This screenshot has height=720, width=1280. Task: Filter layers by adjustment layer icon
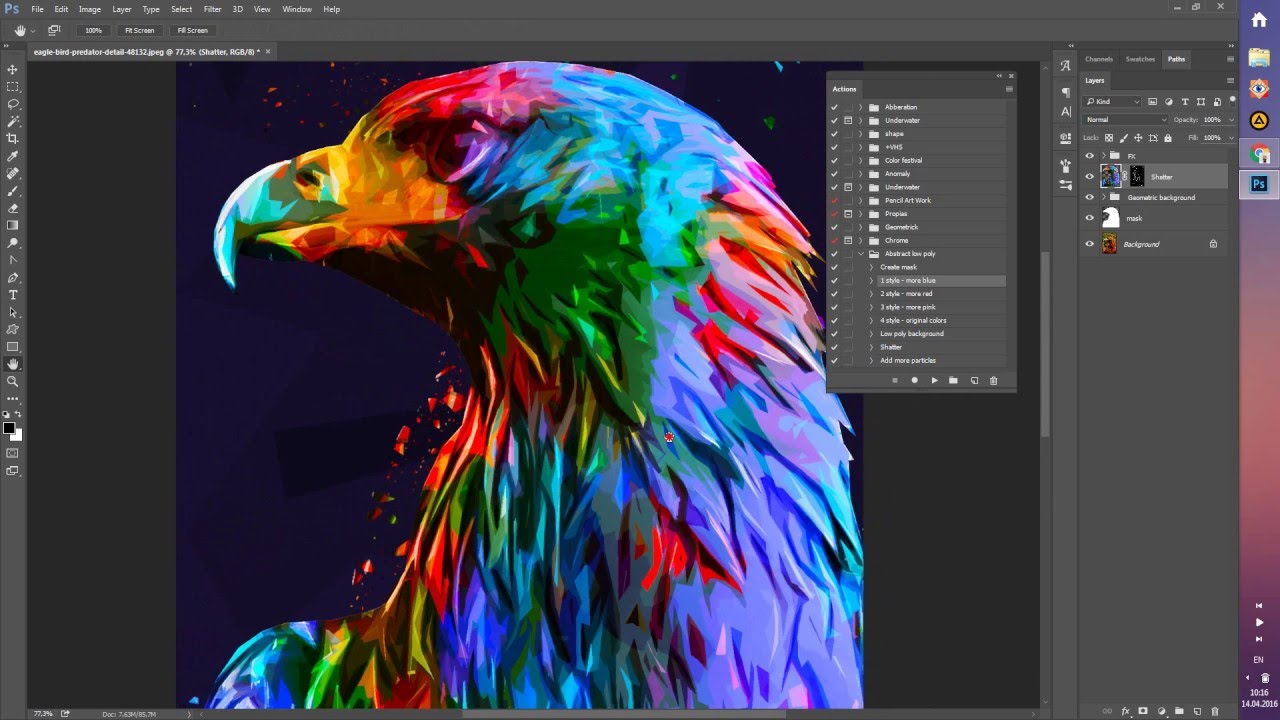click(x=1169, y=101)
